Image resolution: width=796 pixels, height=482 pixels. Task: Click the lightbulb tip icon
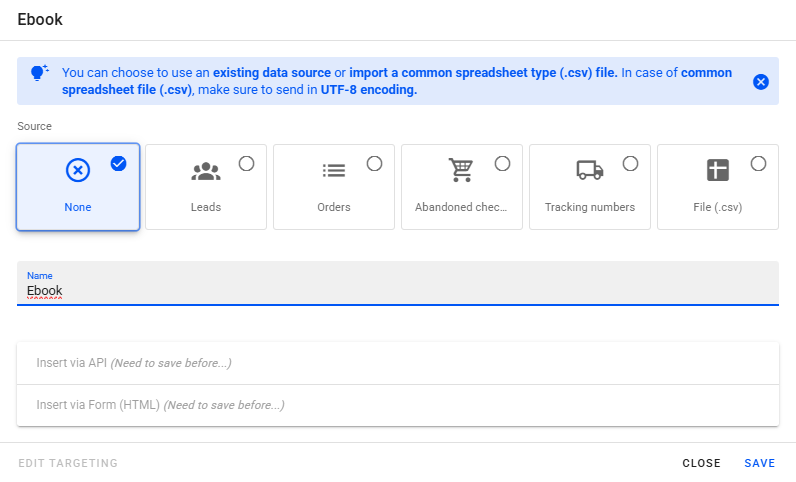(39, 73)
